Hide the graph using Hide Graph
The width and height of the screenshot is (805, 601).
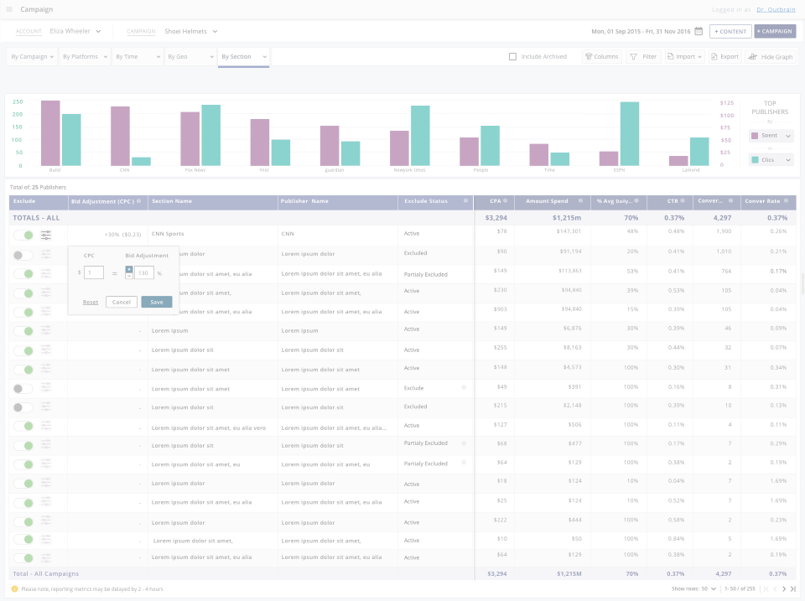pyautogui.click(x=770, y=57)
